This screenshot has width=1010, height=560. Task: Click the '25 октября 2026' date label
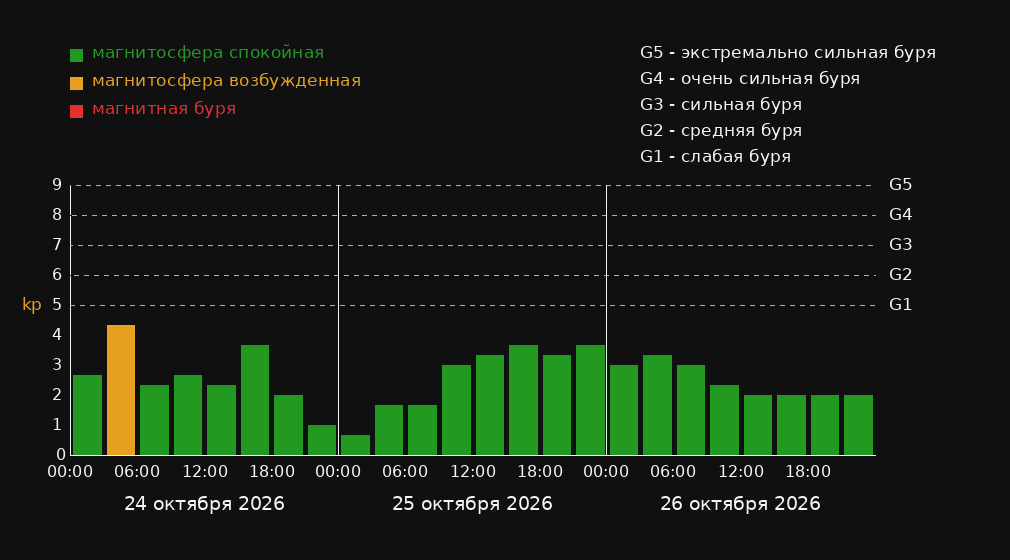[472, 504]
